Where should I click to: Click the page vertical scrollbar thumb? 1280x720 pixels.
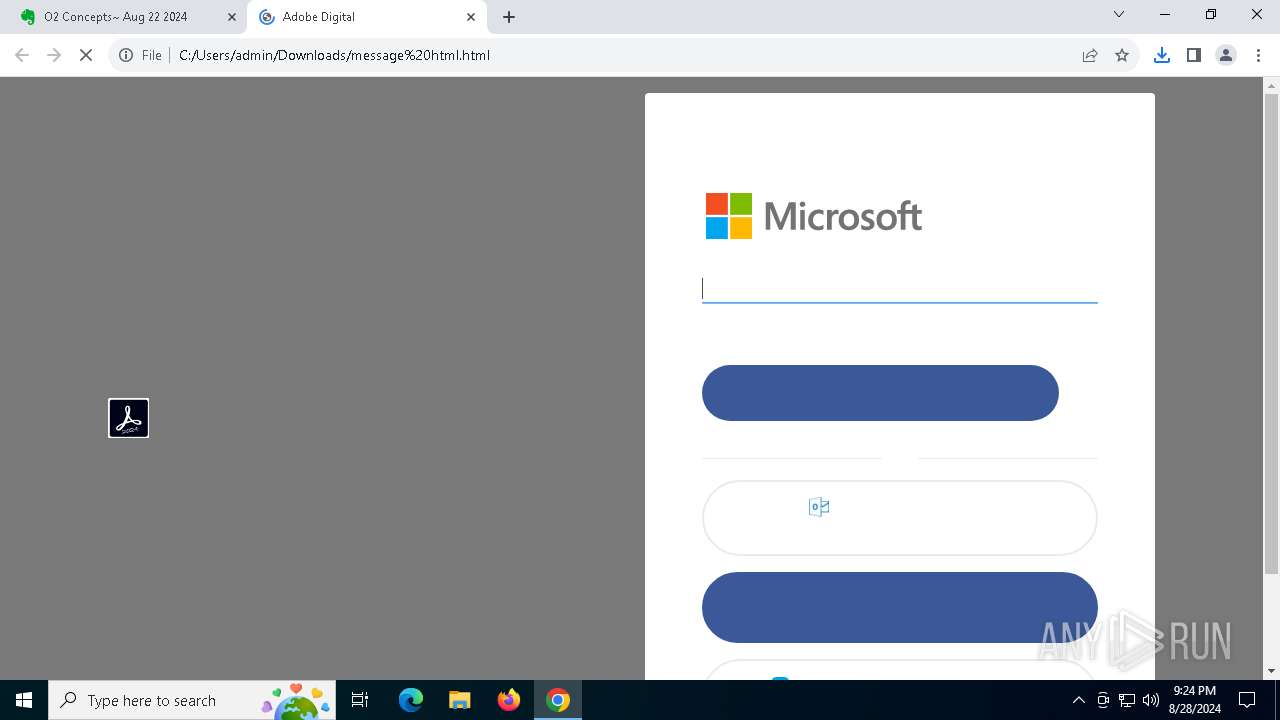point(1271,335)
